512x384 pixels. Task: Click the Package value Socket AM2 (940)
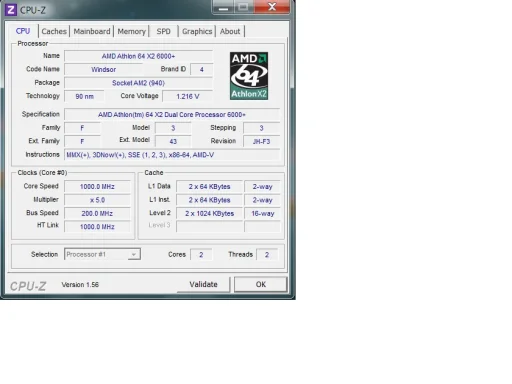[x=138, y=83]
